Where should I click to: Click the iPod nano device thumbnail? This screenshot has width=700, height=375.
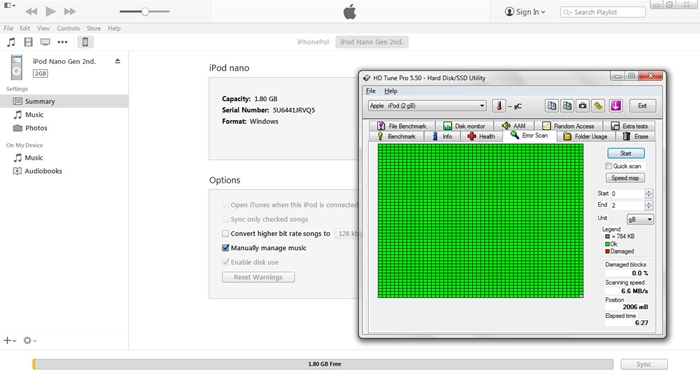pyautogui.click(x=17, y=67)
